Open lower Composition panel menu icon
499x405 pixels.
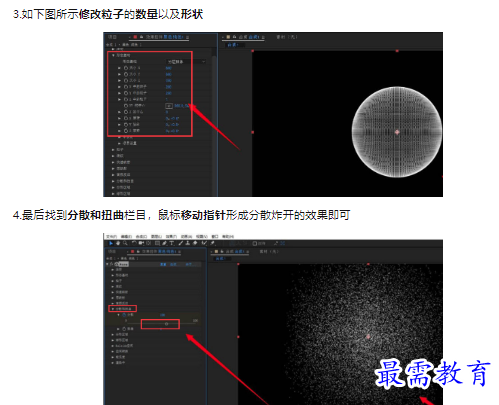(248, 252)
